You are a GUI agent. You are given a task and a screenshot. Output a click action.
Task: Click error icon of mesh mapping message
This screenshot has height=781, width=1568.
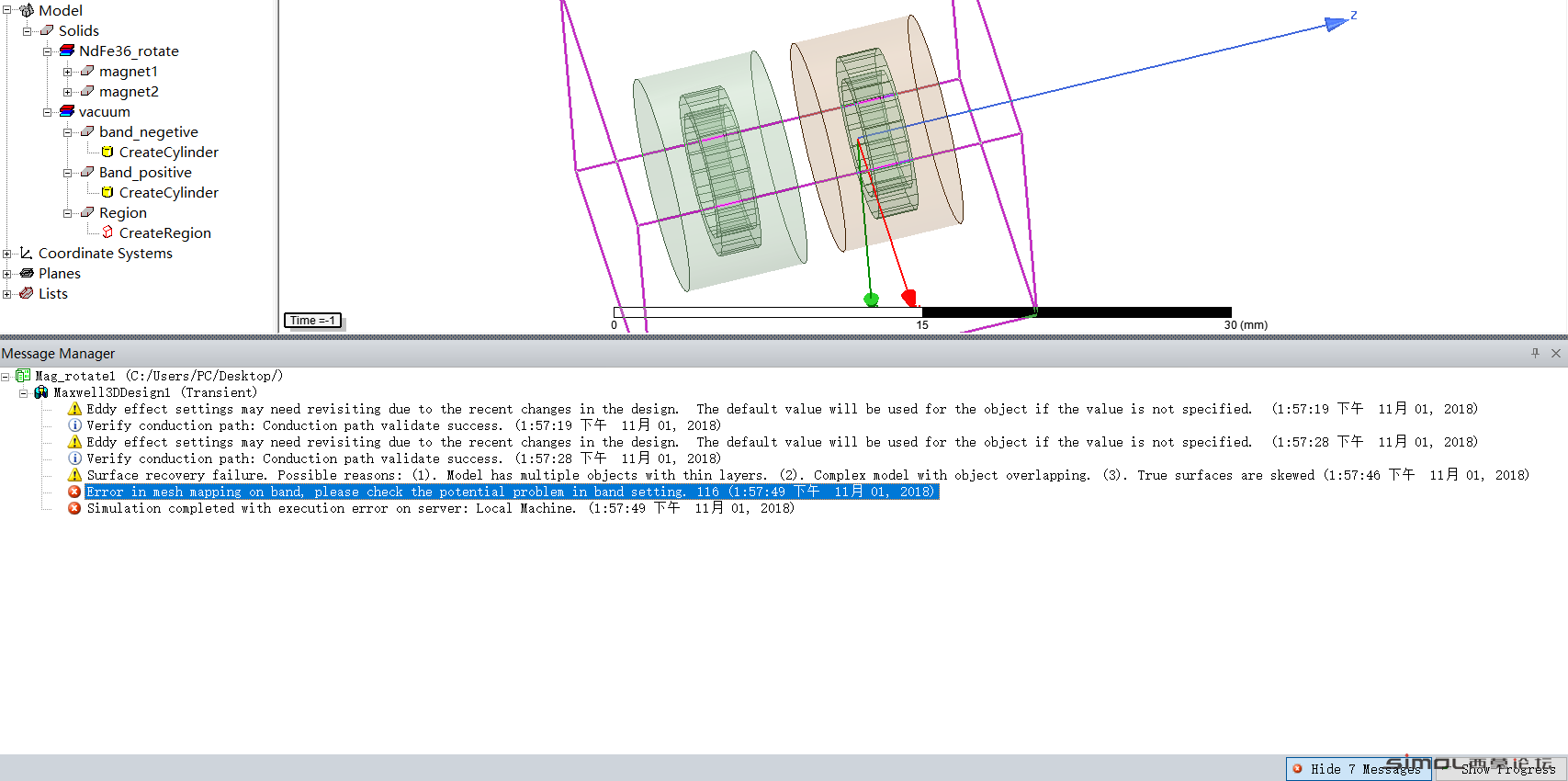coord(75,492)
